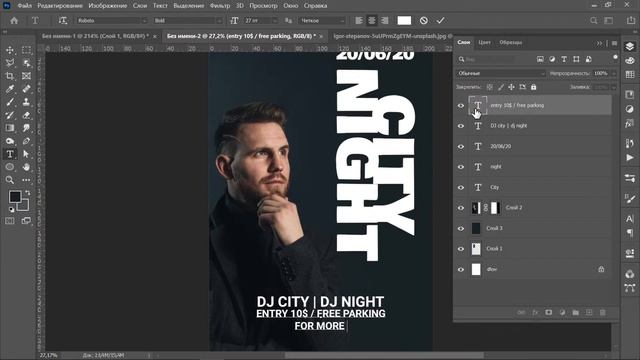Screen dimensions: 640x360
Task: Select the Brush tool
Action: pos(10,102)
